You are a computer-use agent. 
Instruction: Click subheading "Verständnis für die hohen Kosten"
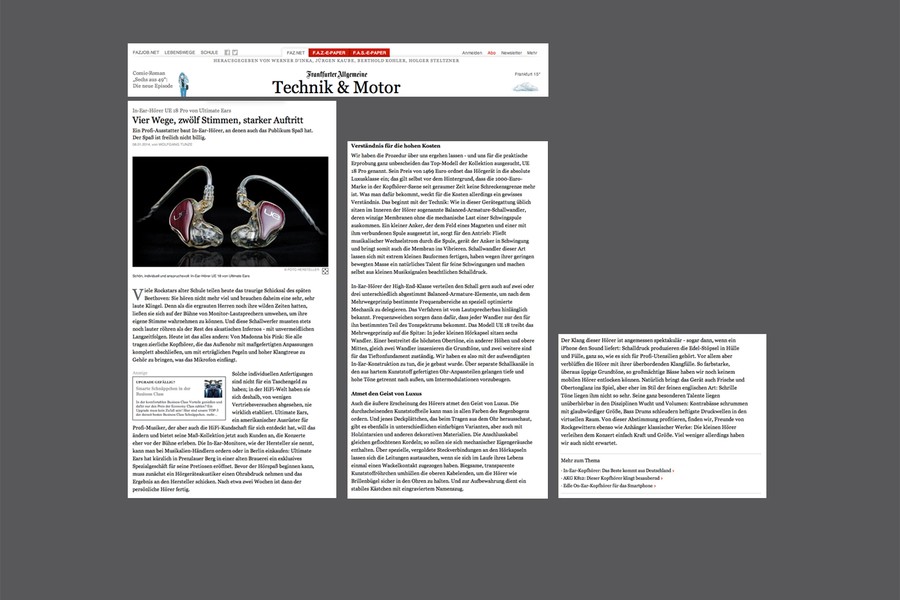(395, 146)
